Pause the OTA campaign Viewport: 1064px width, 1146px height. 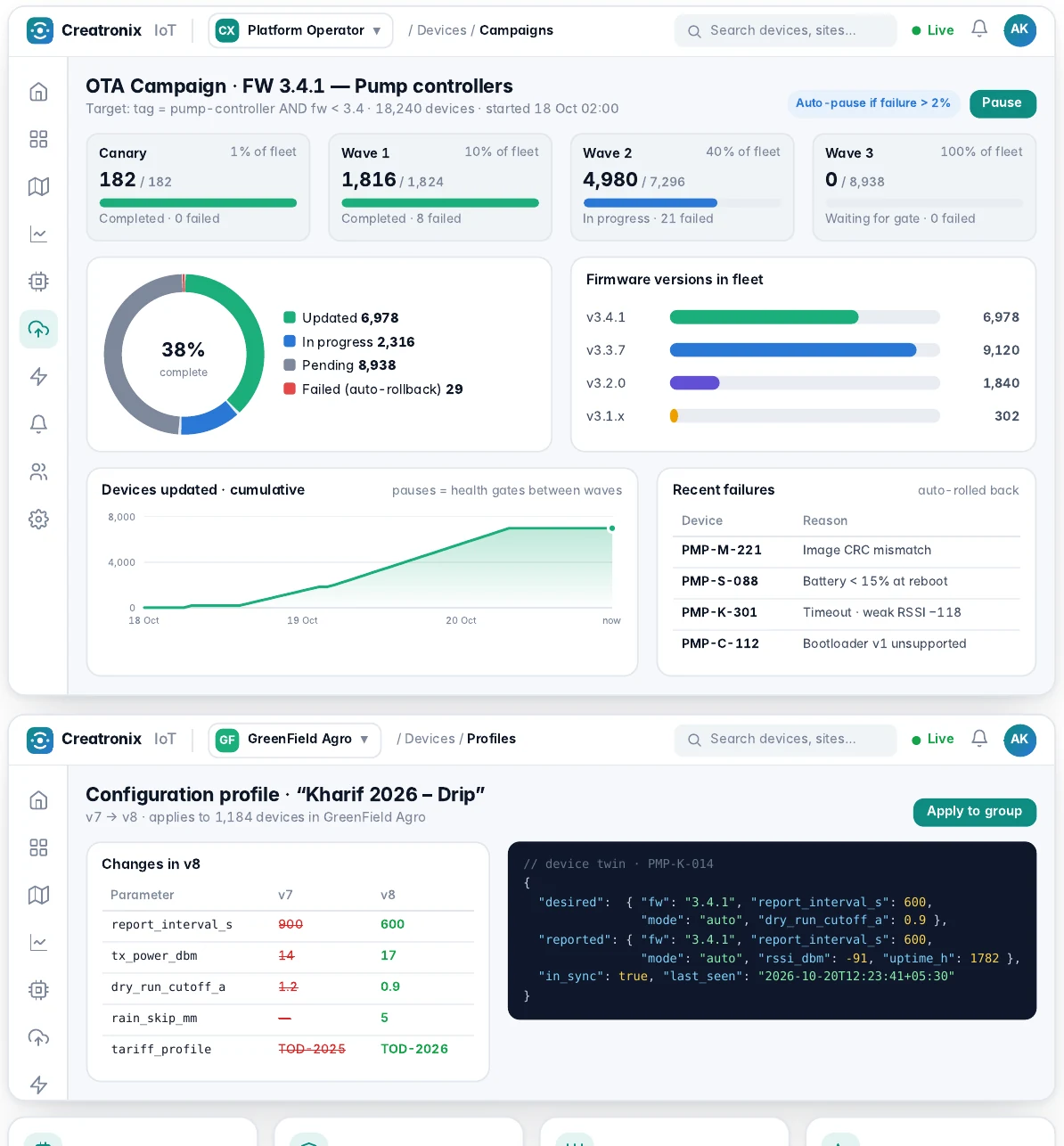pos(1003,103)
